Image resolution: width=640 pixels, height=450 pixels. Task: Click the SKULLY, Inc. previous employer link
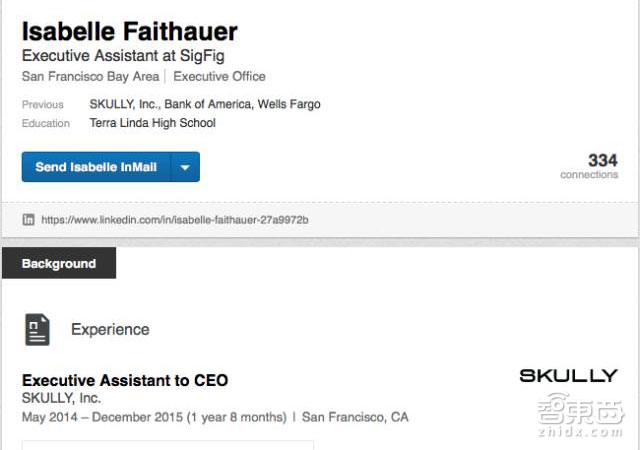click(x=123, y=104)
